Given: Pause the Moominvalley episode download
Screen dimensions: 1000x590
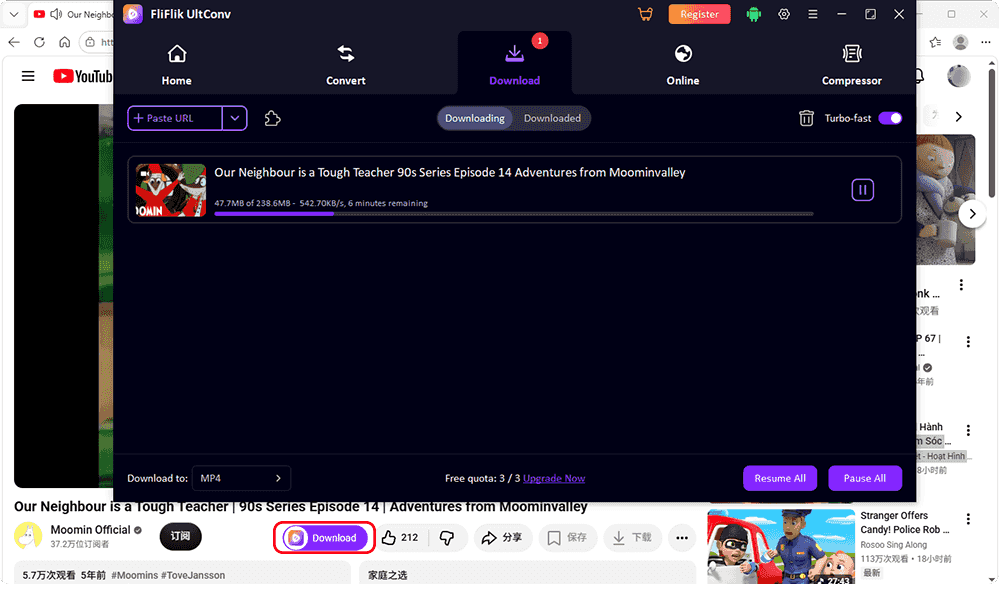Looking at the screenshot, I should click(862, 189).
